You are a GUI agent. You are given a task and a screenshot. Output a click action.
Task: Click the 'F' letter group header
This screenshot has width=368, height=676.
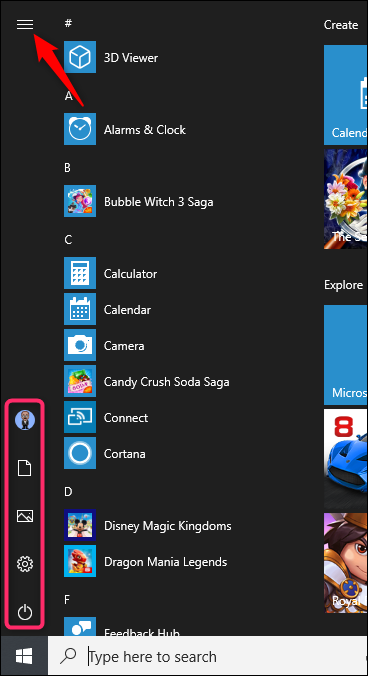point(67,600)
